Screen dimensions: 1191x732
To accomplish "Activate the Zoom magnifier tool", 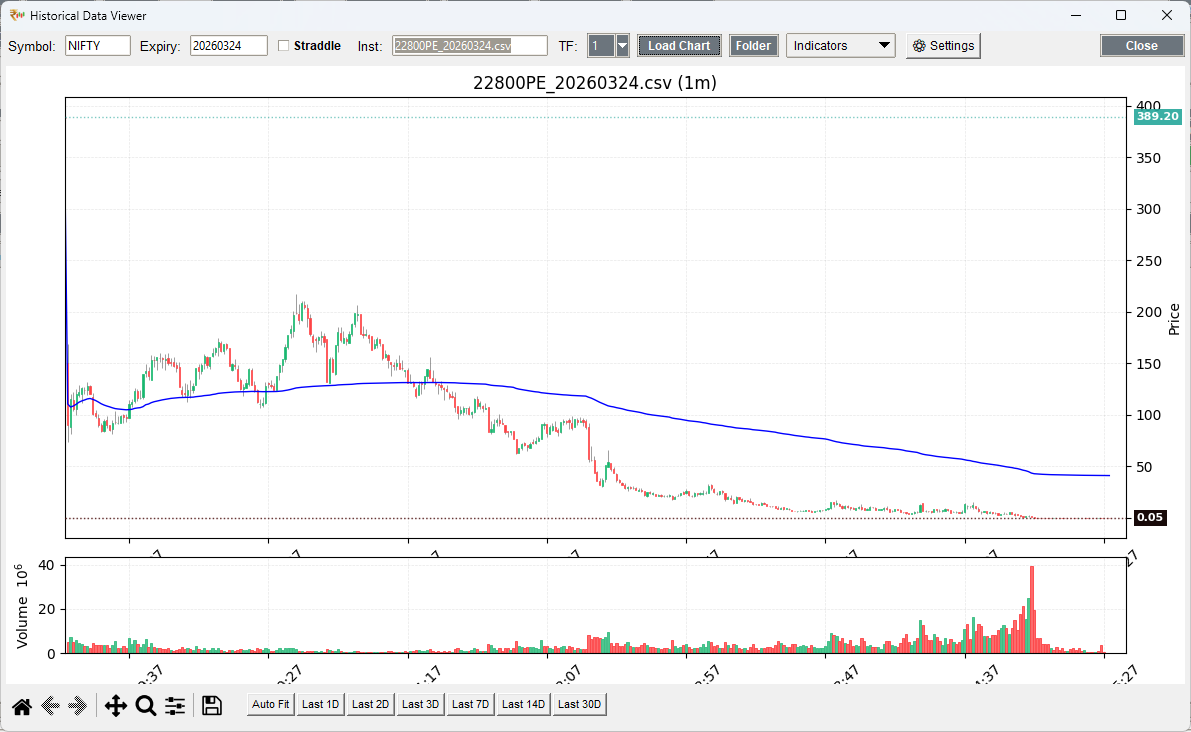I will point(145,706).
